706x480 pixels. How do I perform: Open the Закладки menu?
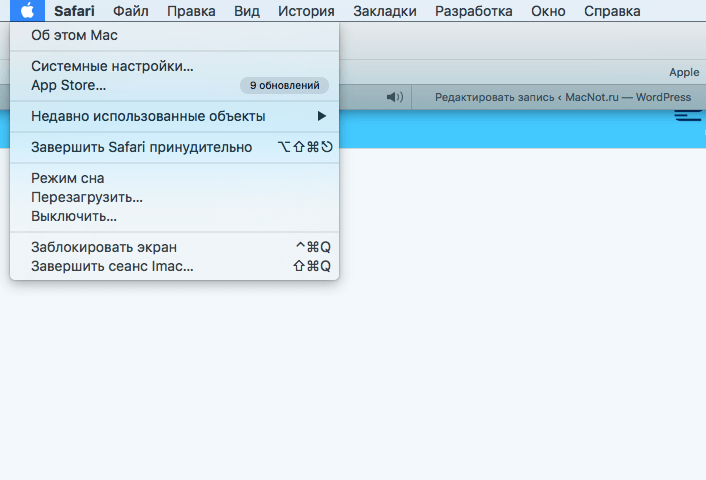pos(385,11)
